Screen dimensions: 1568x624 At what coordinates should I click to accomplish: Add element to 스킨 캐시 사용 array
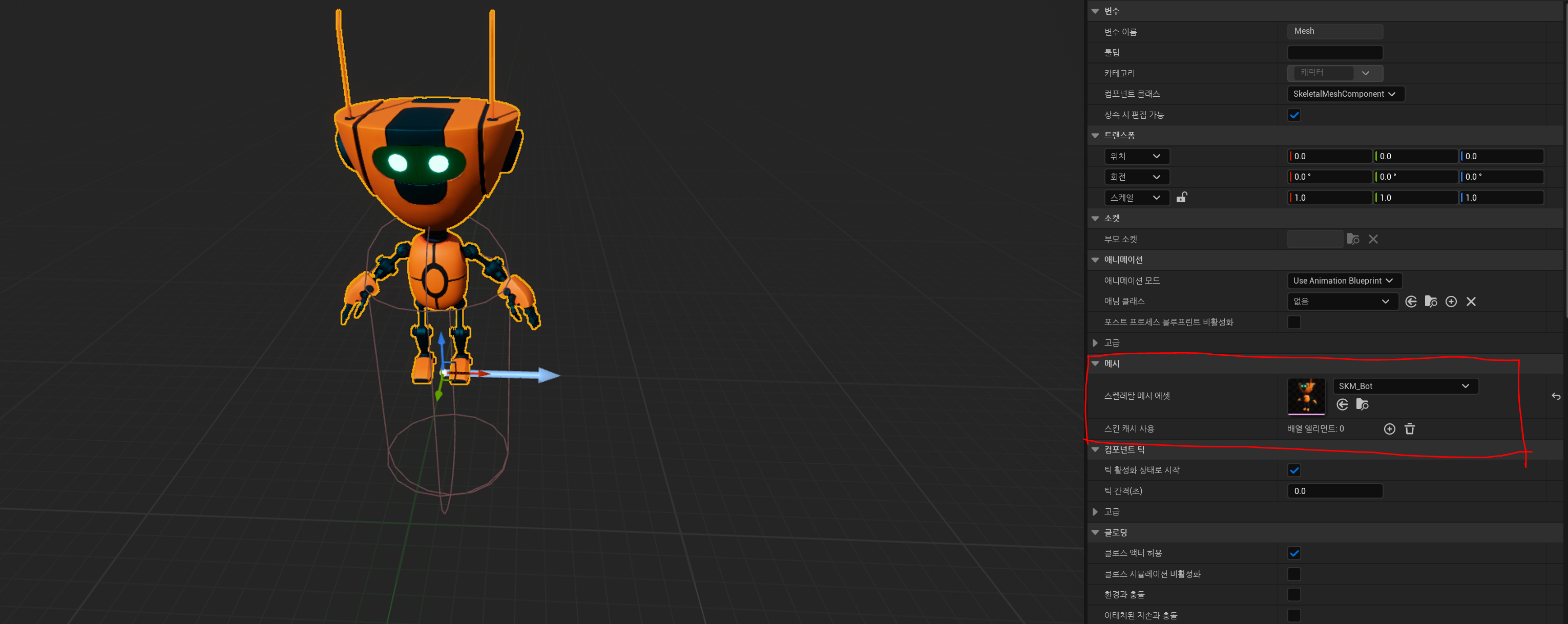[1390, 429]
